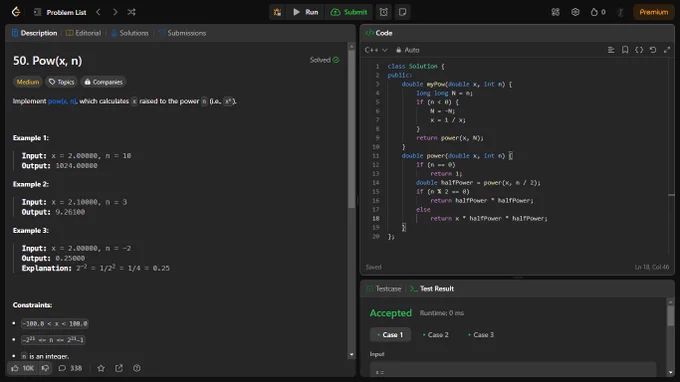Open the layout manager icon
This screenshot has height=382, width=680.
coord(556,12)
